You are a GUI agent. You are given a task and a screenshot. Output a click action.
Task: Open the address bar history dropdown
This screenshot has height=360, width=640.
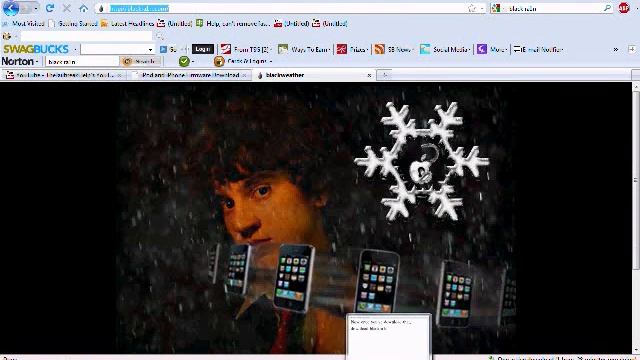point(482,9)
